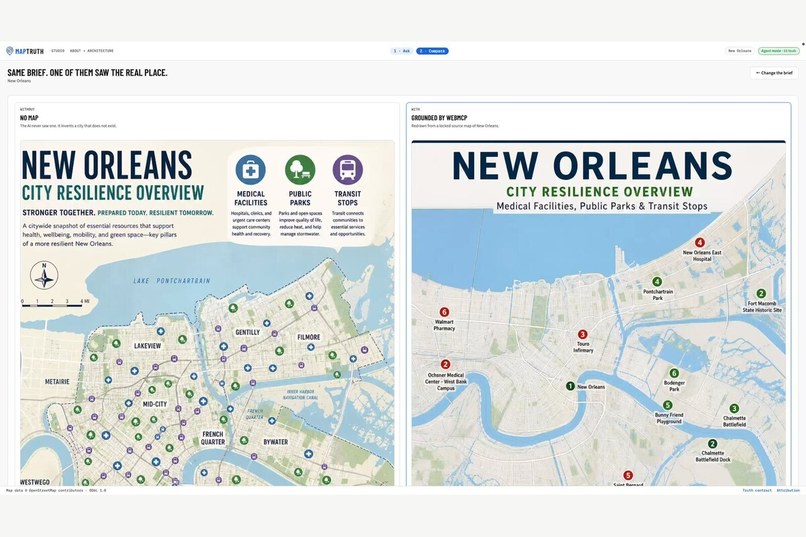Click the Transit Stops legend icon
This screenshot has width=806, height=537.
(347, 170)
